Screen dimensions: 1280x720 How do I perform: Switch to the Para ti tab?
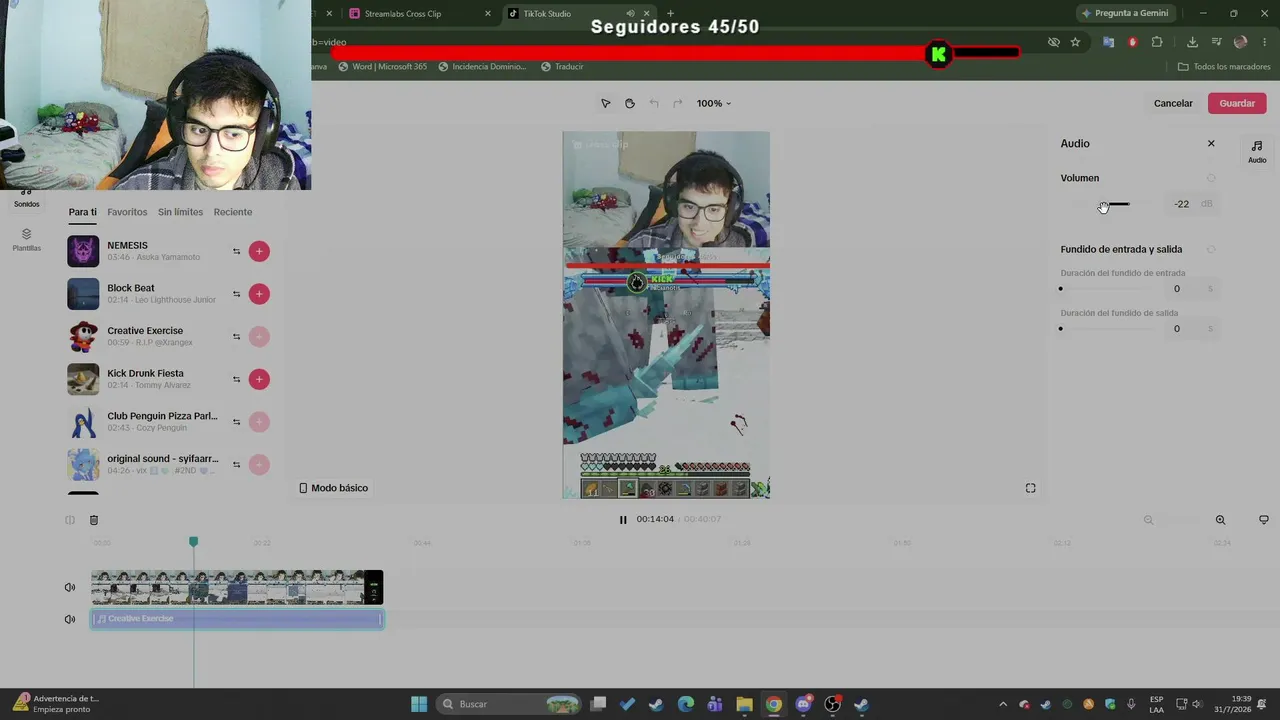pos(83,212)
